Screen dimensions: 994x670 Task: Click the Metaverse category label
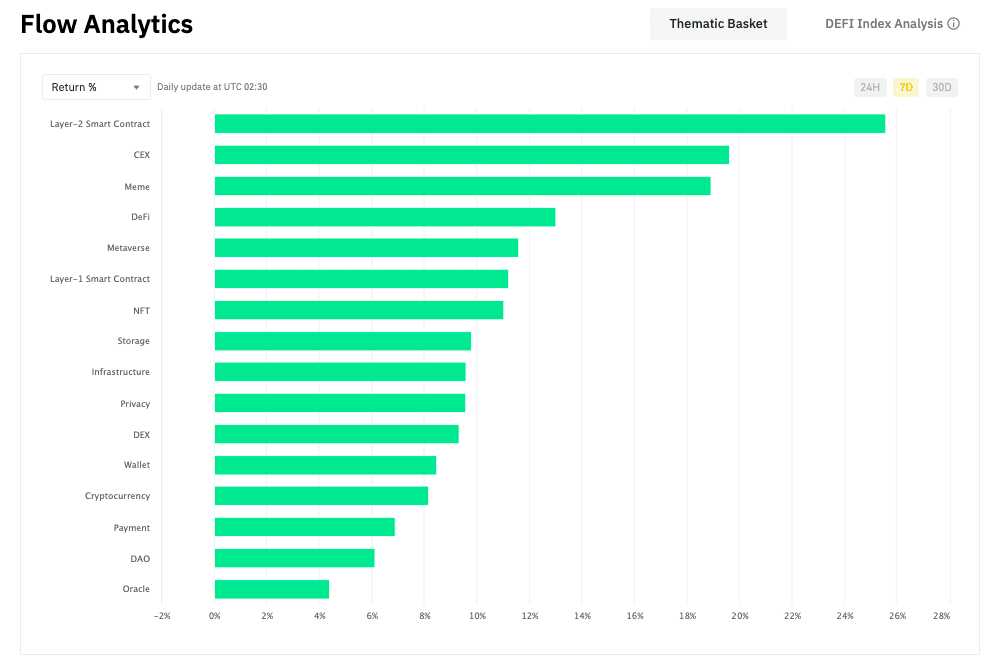tap(128, 248)
